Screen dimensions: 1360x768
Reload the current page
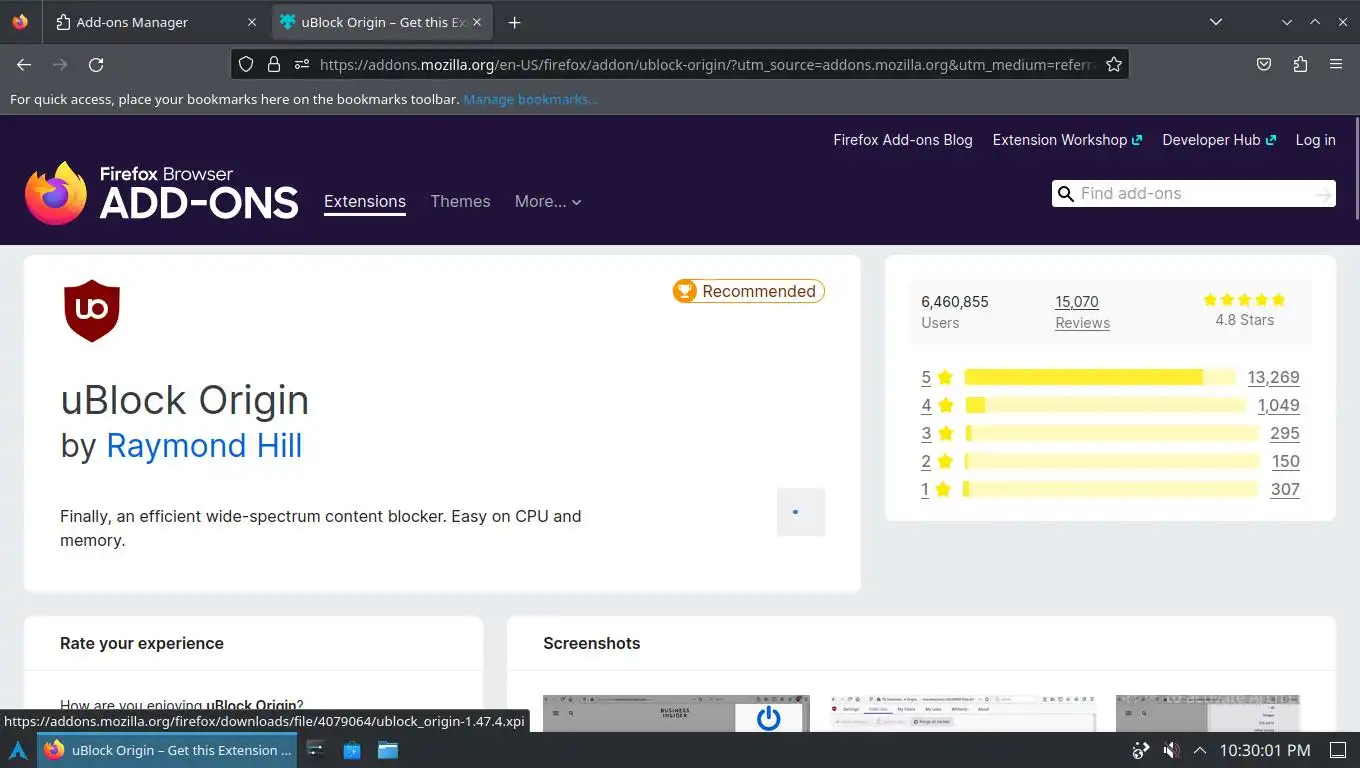coord(96,64)
